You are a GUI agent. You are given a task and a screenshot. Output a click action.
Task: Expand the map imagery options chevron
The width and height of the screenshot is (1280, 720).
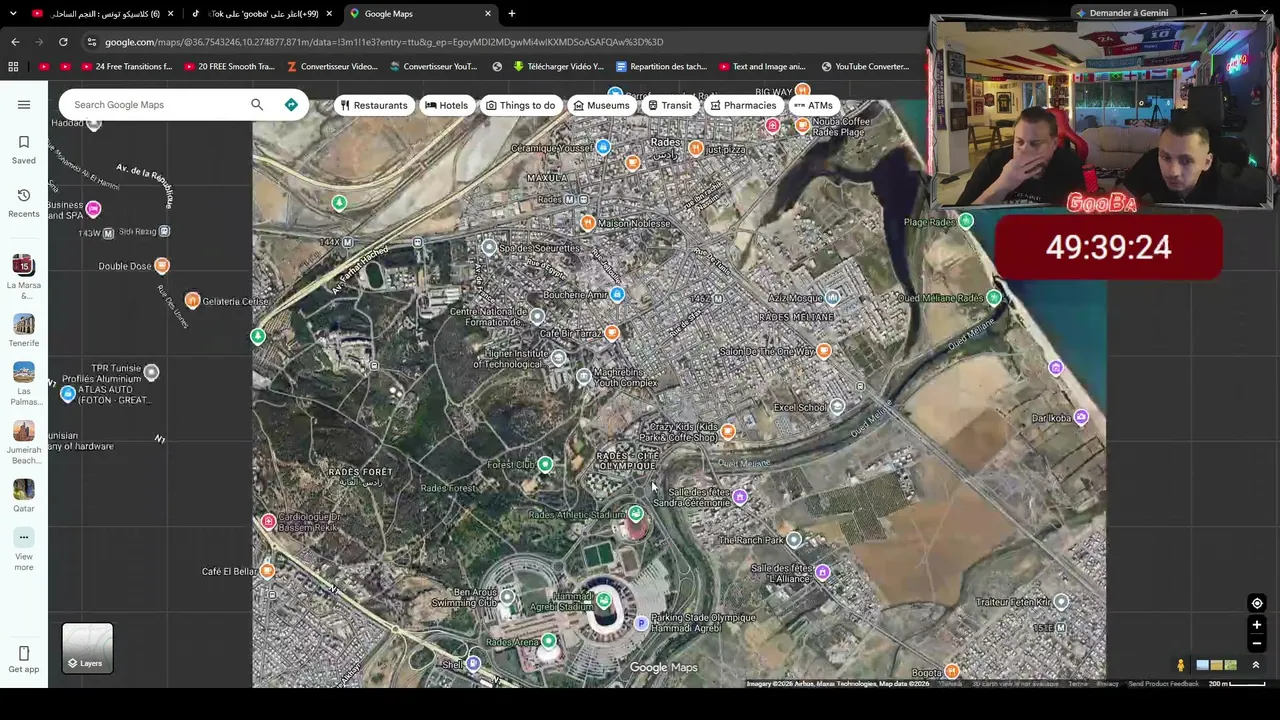click(x=1256, y=665)
